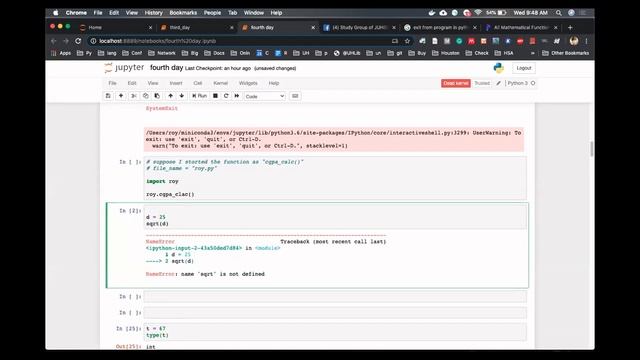Switch to the third_day browser tab
The height and width of the screenshot is (360, 640).
[197, 27]
